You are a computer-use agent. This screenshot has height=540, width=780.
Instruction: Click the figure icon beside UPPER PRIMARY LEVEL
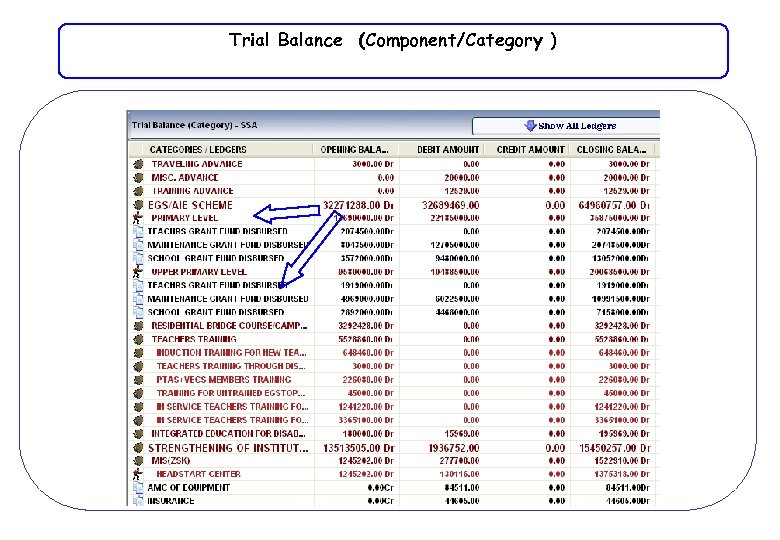tap(138, 271)
